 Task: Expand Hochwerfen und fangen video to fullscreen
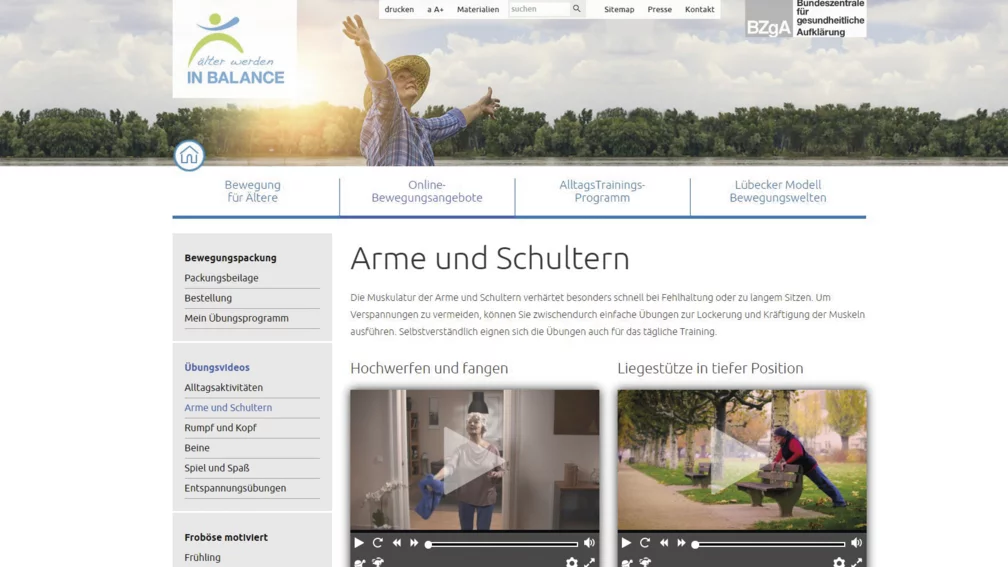589,562
